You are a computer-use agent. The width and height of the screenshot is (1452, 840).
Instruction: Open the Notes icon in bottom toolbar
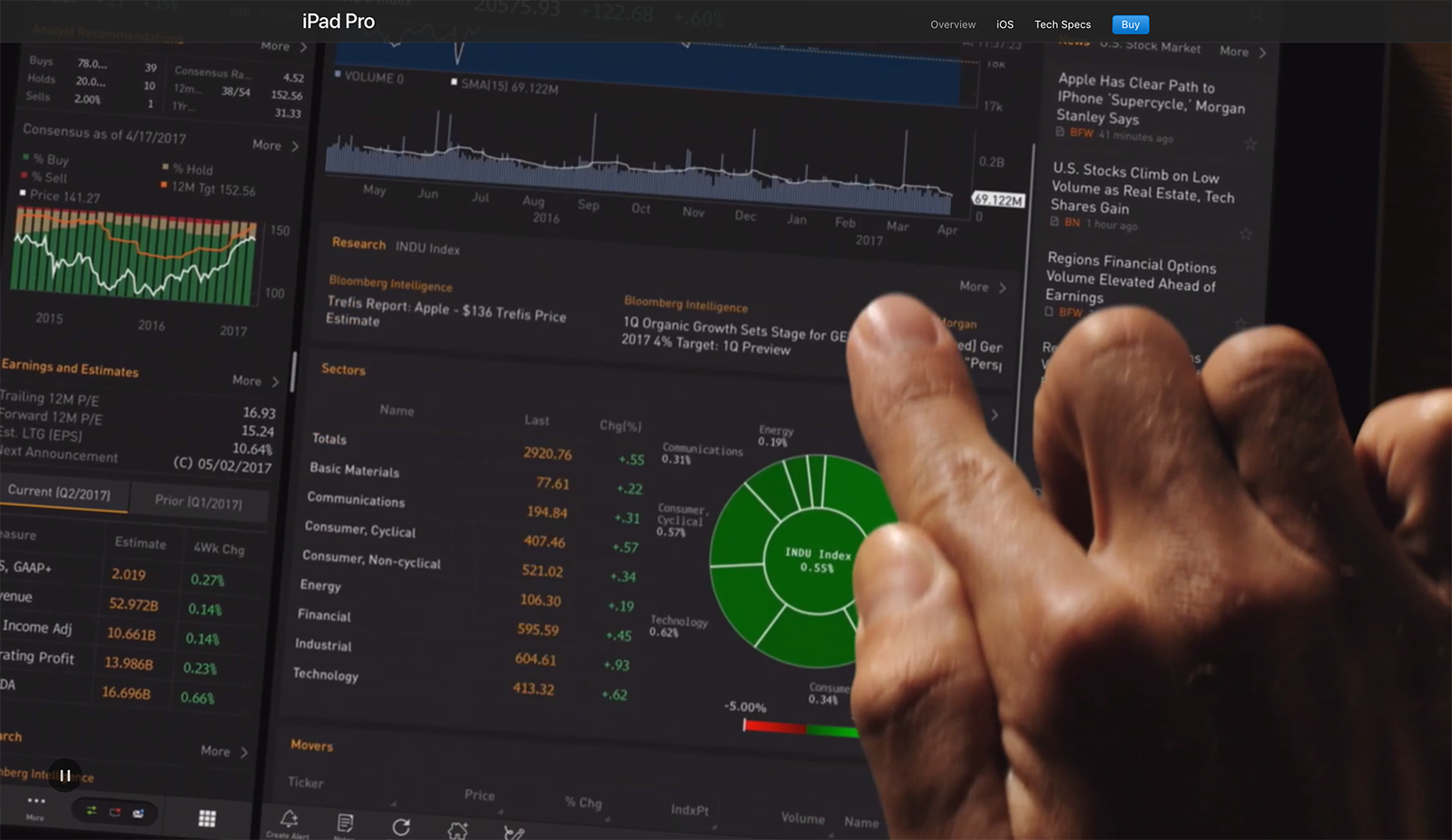345,824
